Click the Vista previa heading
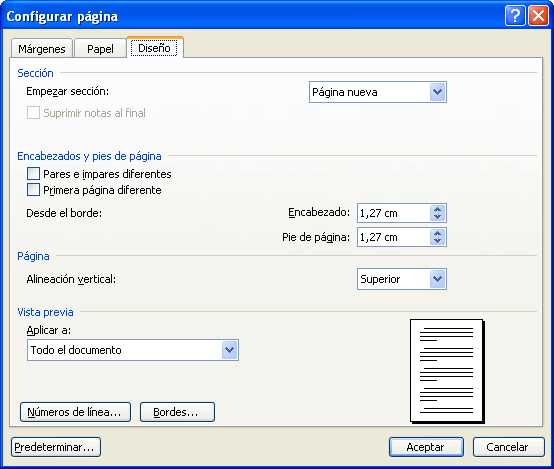This screenshot has width=554, height=469. [46, 312]
